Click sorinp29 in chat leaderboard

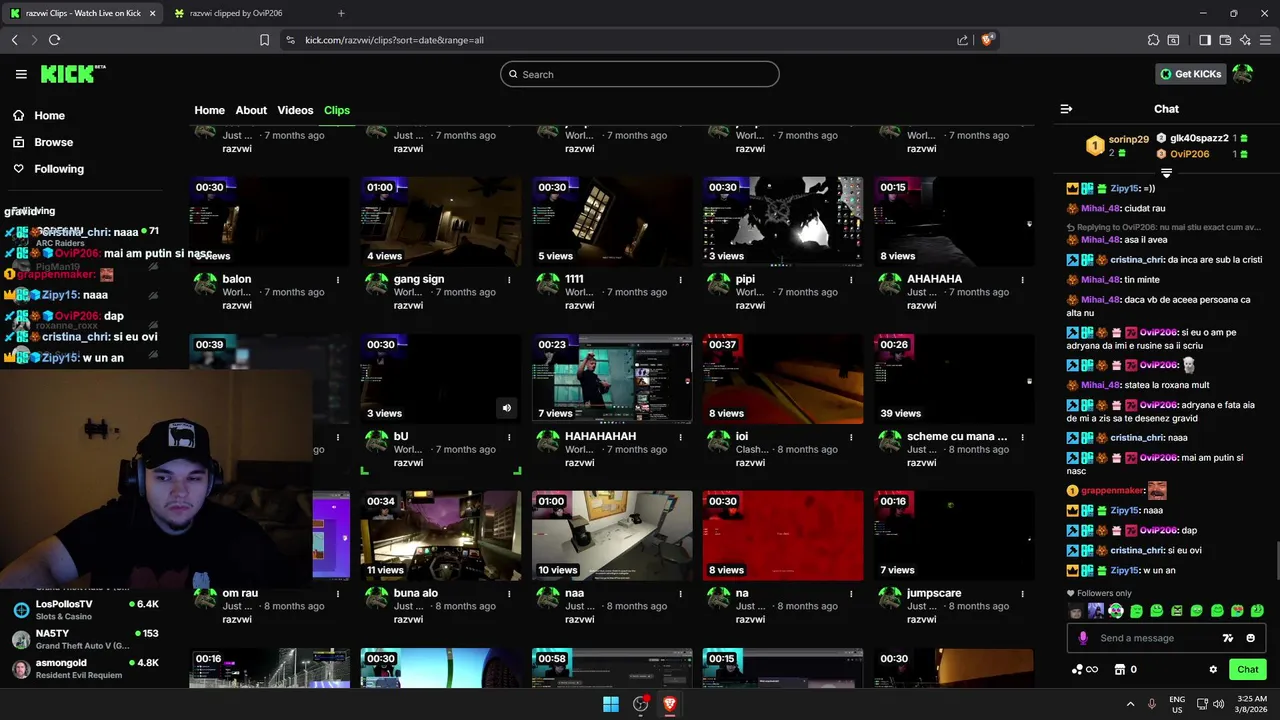(1129, 140)
